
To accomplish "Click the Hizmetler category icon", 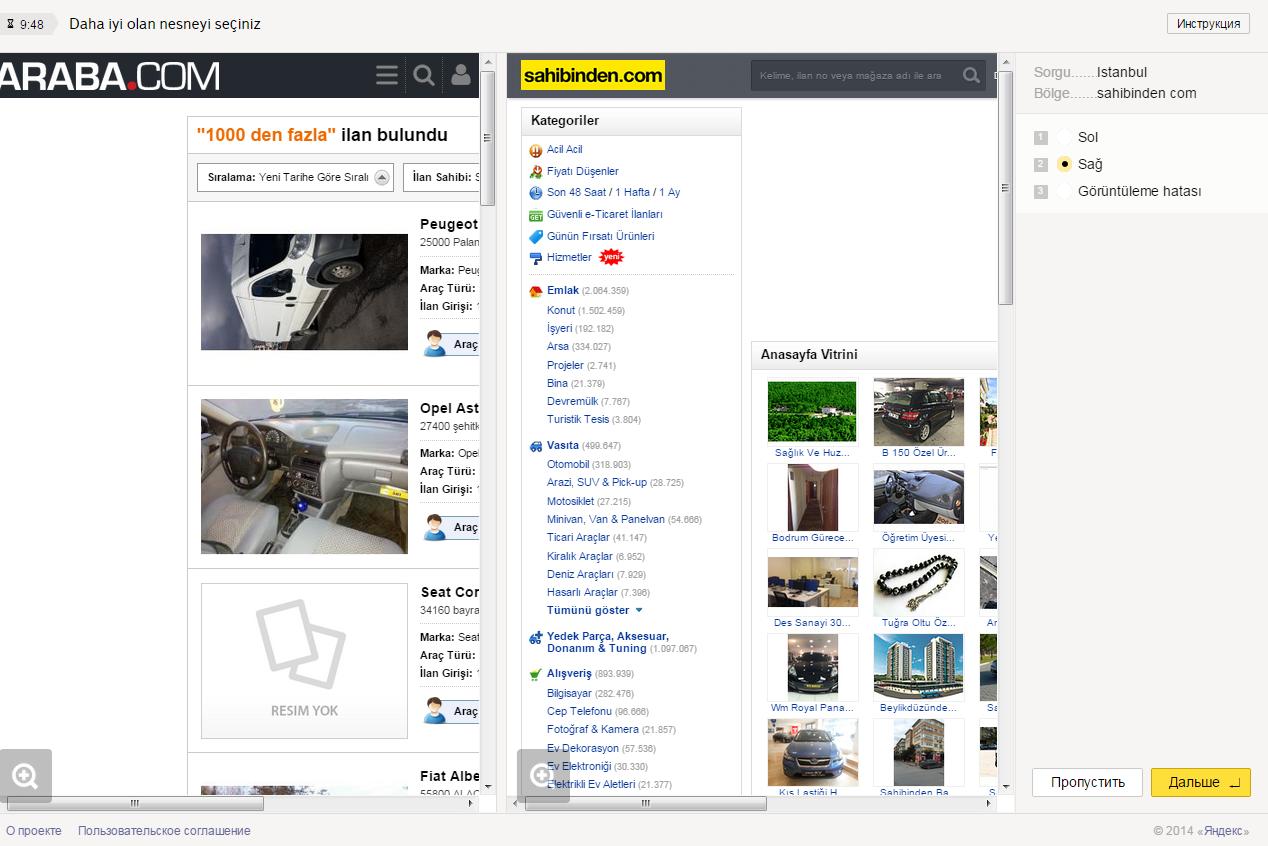I will [536, 258].
